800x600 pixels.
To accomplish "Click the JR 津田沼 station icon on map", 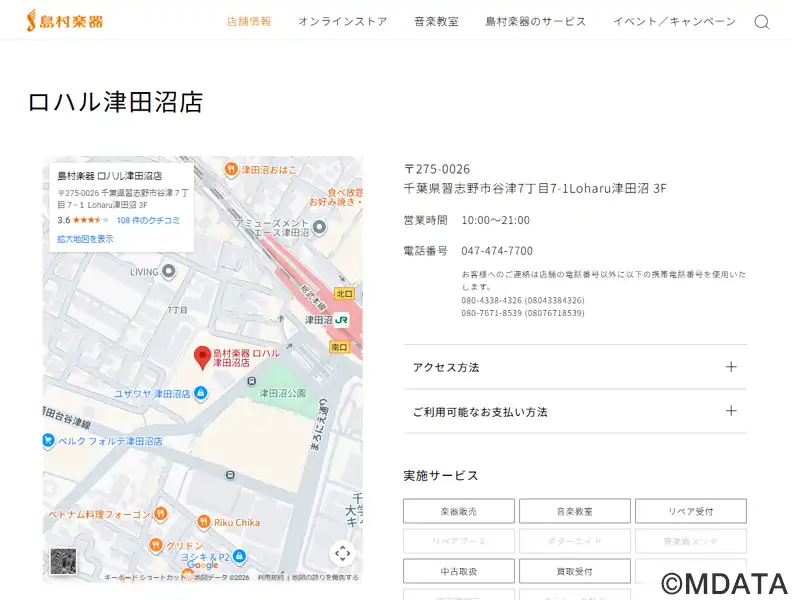I will pos(342,320).
